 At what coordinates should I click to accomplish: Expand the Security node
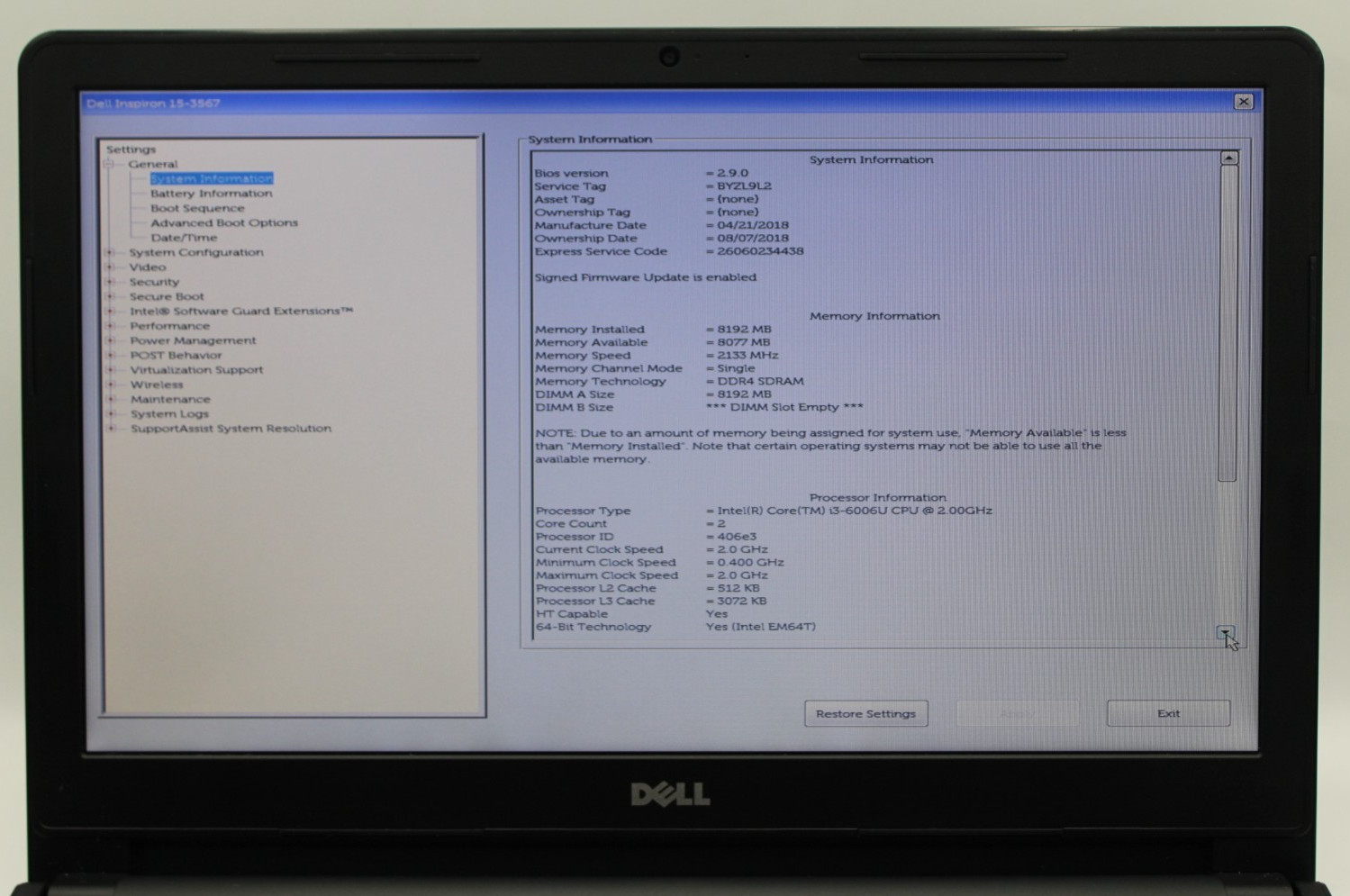point(110,282)
